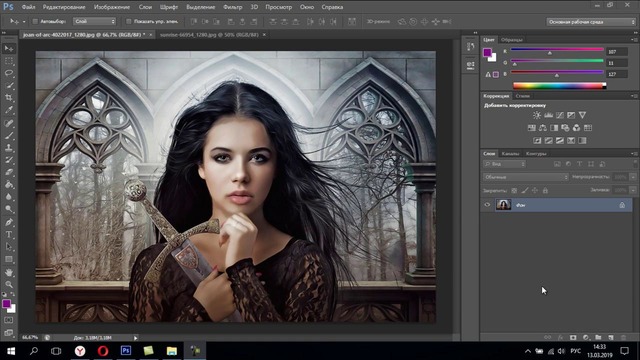Open the Фильтр menu
This screenshot has width=640, height=360.
pyautogui.click(x=233, y=7)
